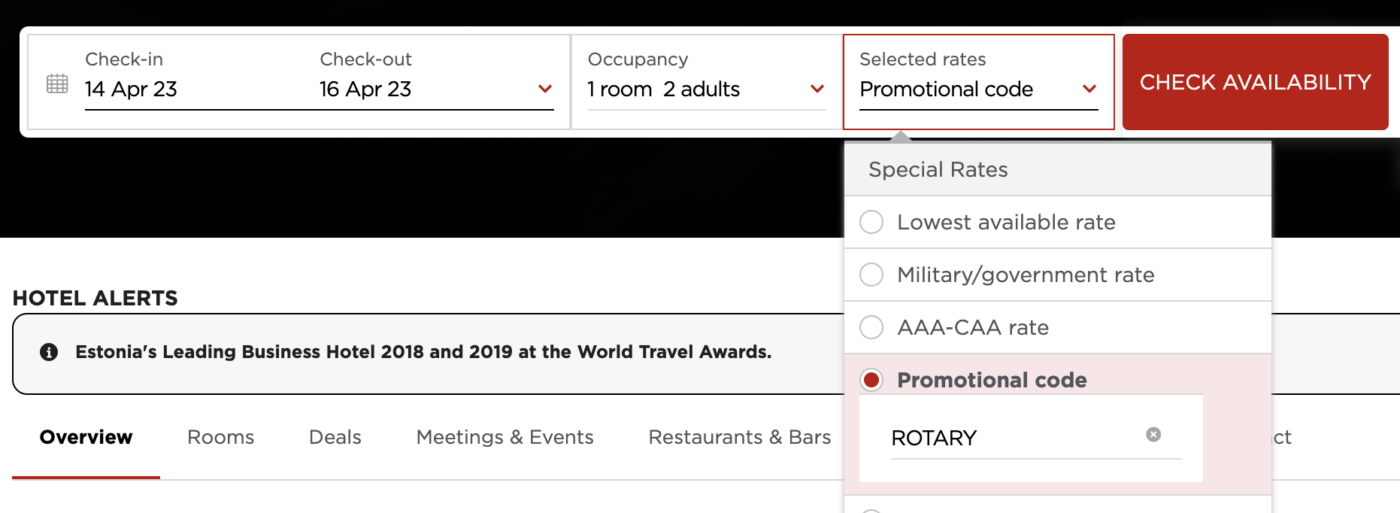Select the Overview tab
Viewport: 1400px width, 513px height.
[x=86, y=437]
